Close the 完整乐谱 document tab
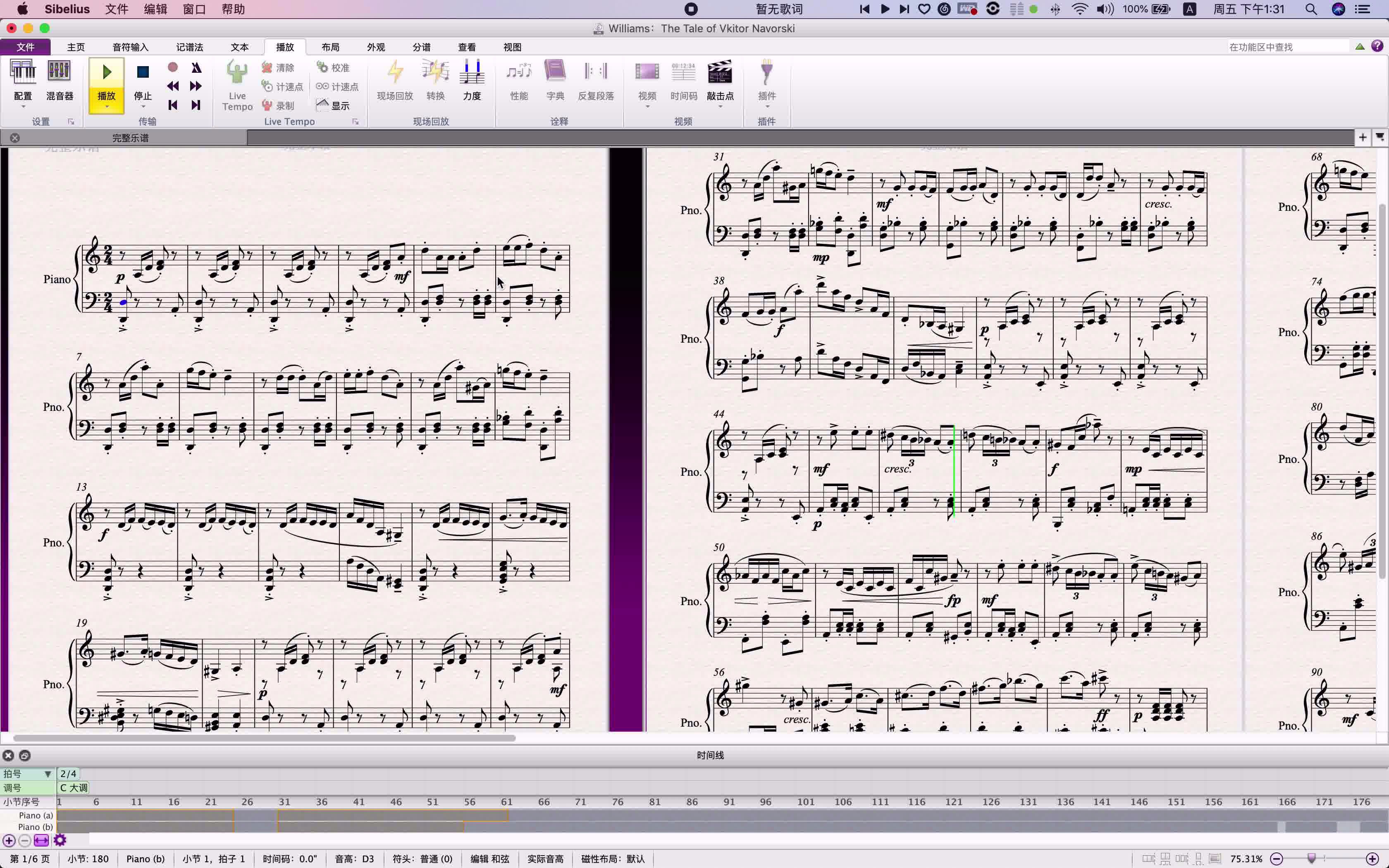This screenshot has width=1389, height=868. pyautogui.click(x=15, y=138)
